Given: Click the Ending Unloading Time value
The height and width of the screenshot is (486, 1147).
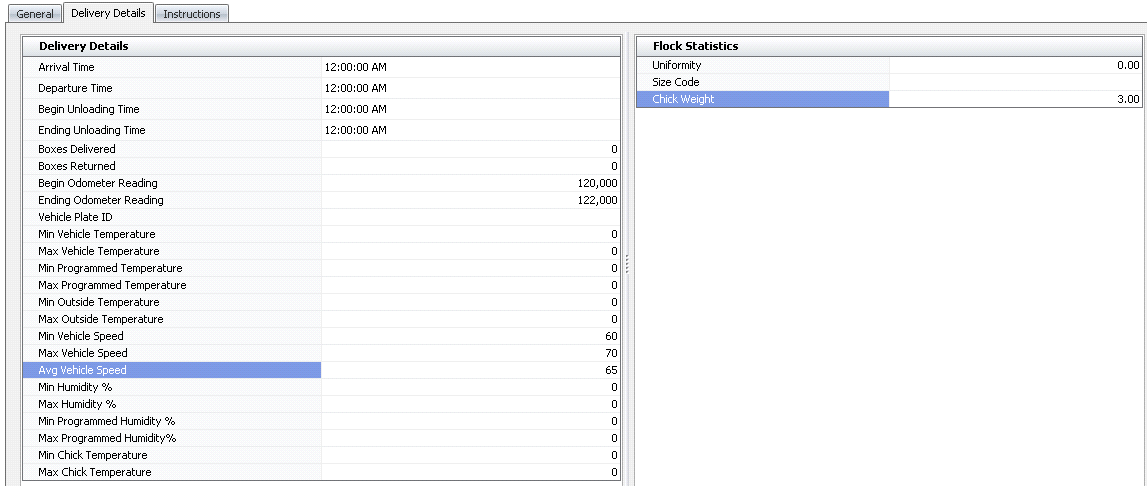Looking at the screenshot, I should (470, 130).
